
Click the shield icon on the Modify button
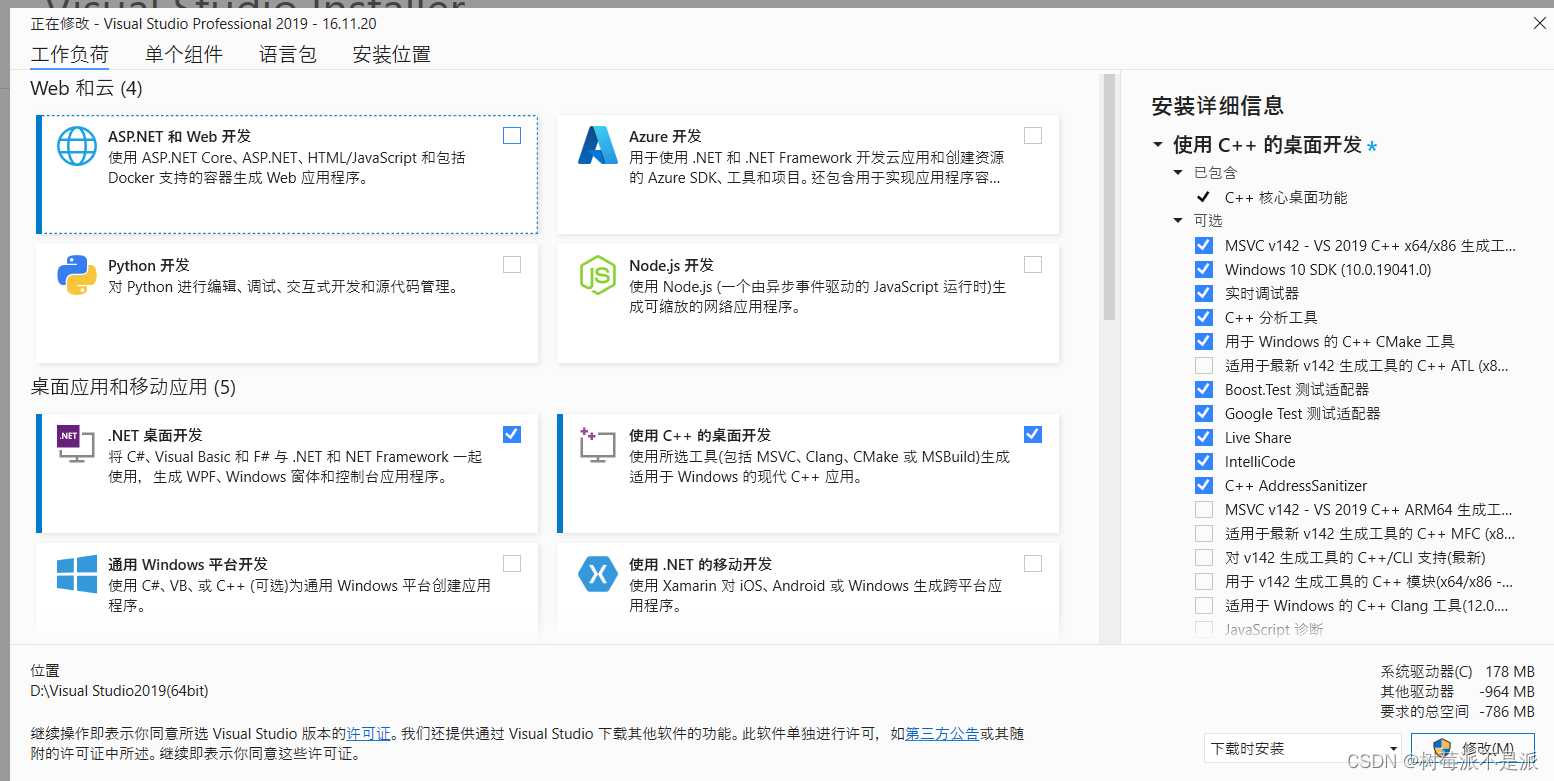pos(1442,748)
